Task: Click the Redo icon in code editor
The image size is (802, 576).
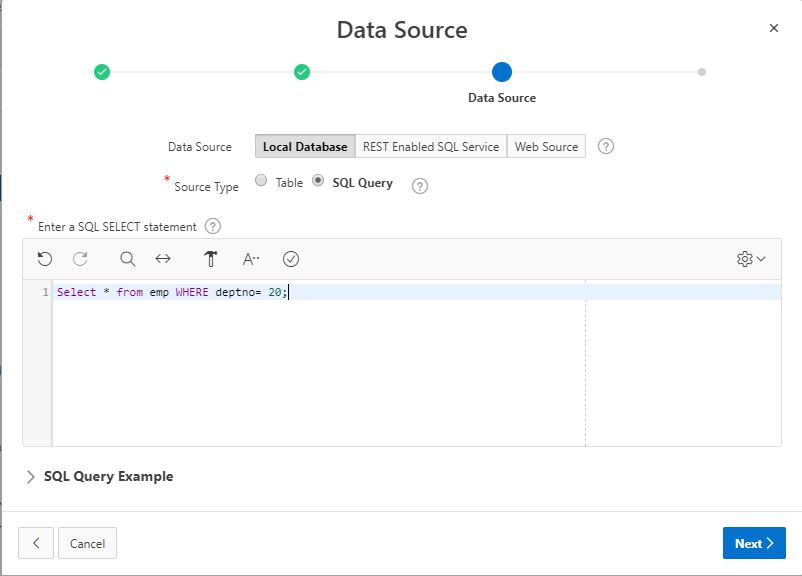Action: tap(80, 259)
